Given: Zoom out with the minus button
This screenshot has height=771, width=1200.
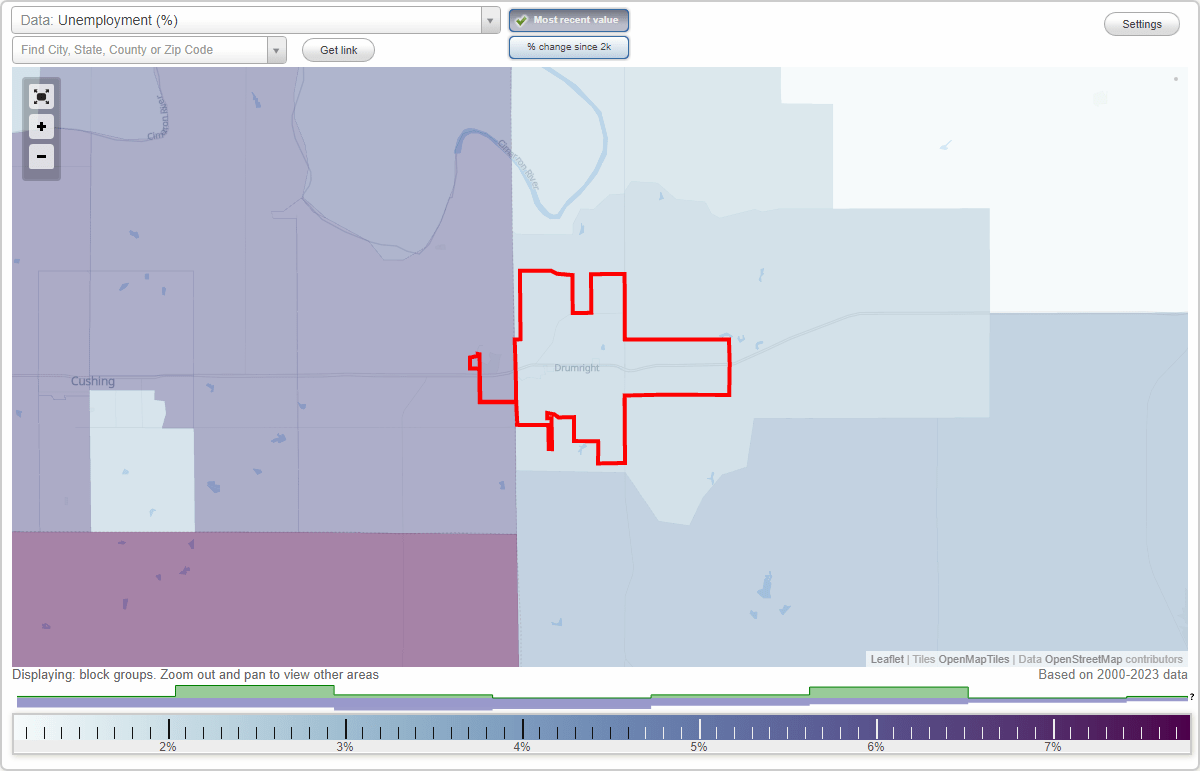Looking at the screenshot, I should [41, 156].
